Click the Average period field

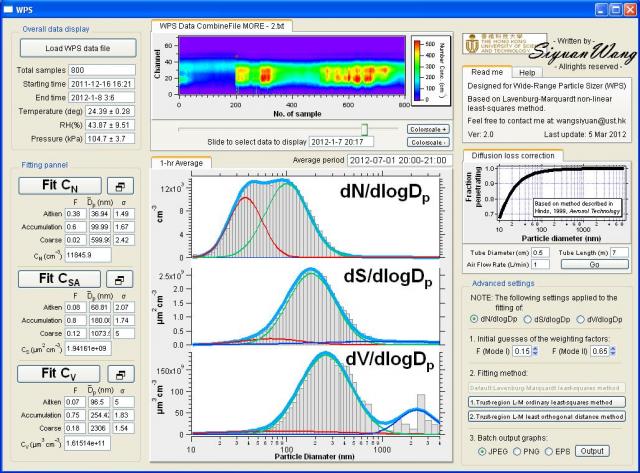400,160
